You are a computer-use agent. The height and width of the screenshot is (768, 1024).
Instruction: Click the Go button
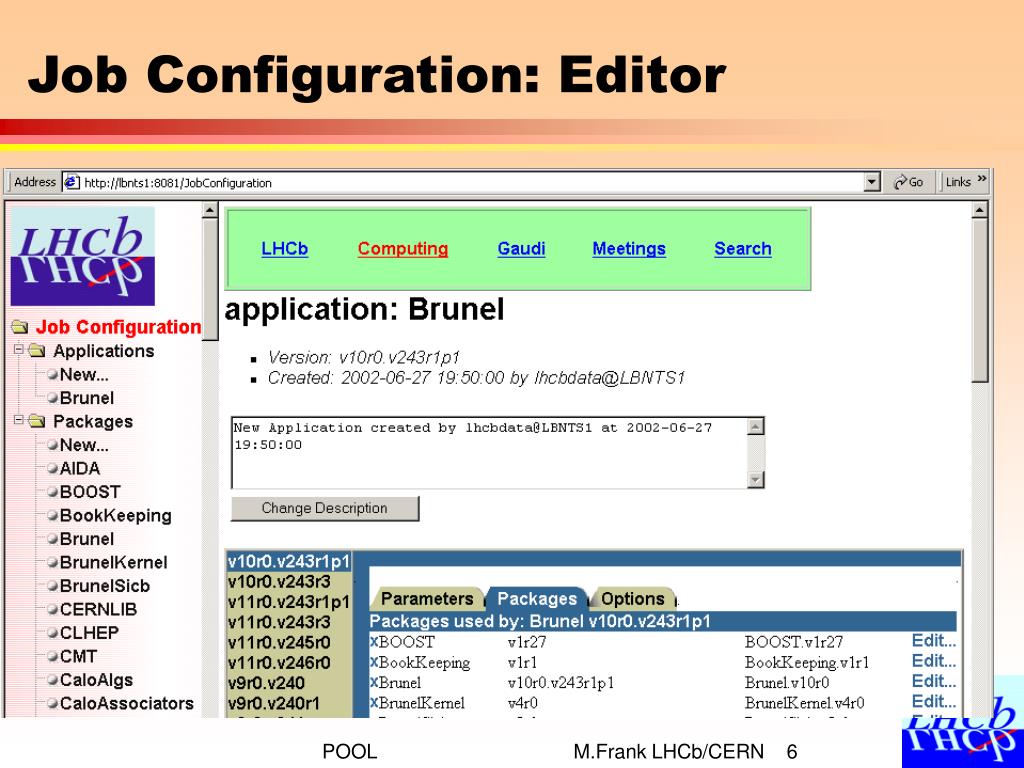908,182
